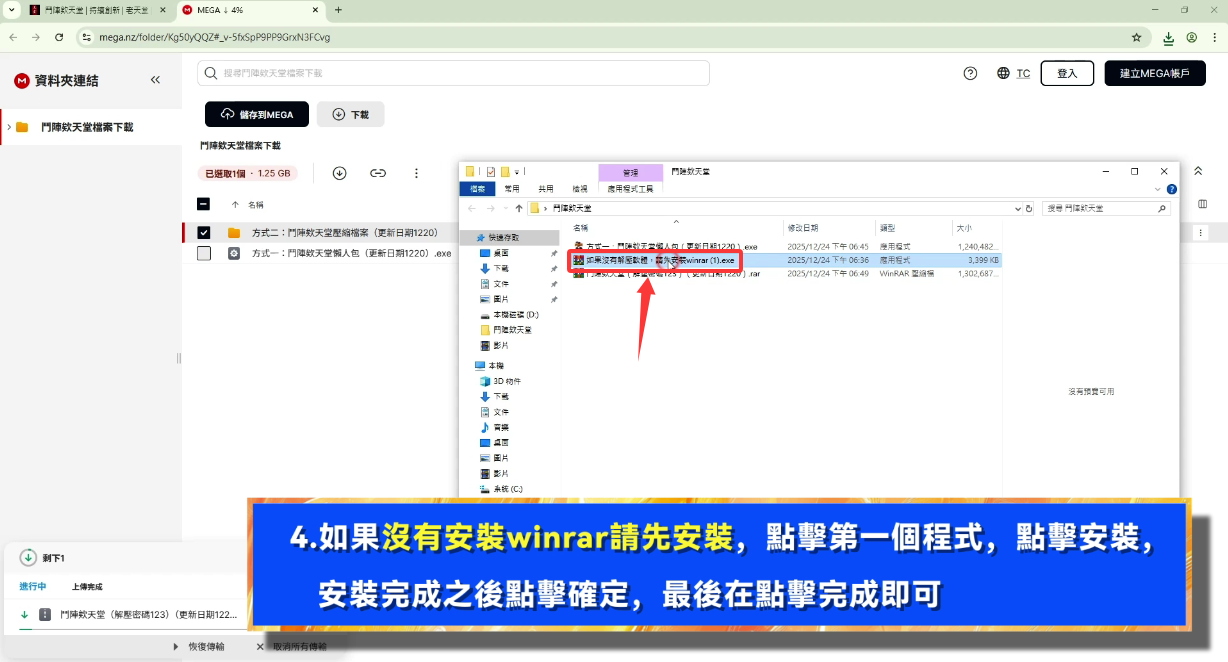Click Chrome downloads icon in toolbar

pyautogui.click(x=1168, y=37)
